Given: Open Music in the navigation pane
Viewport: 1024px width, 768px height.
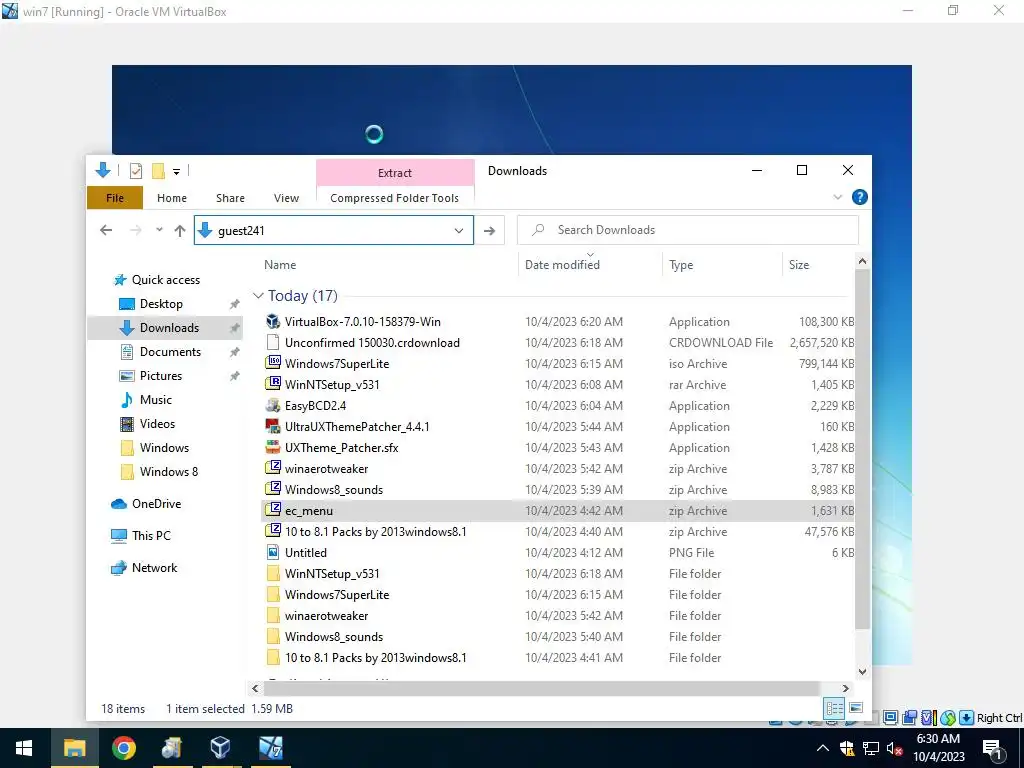Looking at the screenshot, I should pyautogui.click(x=155, y=400).
